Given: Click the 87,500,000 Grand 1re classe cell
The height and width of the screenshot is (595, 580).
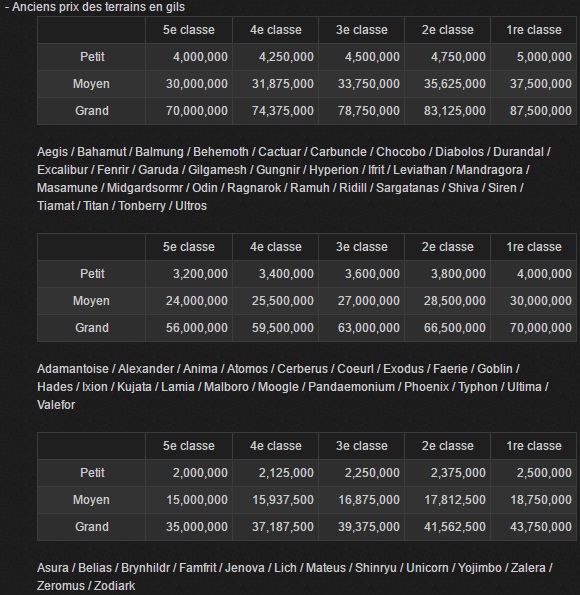Looking at the screenshot, I should click(533, 111).
